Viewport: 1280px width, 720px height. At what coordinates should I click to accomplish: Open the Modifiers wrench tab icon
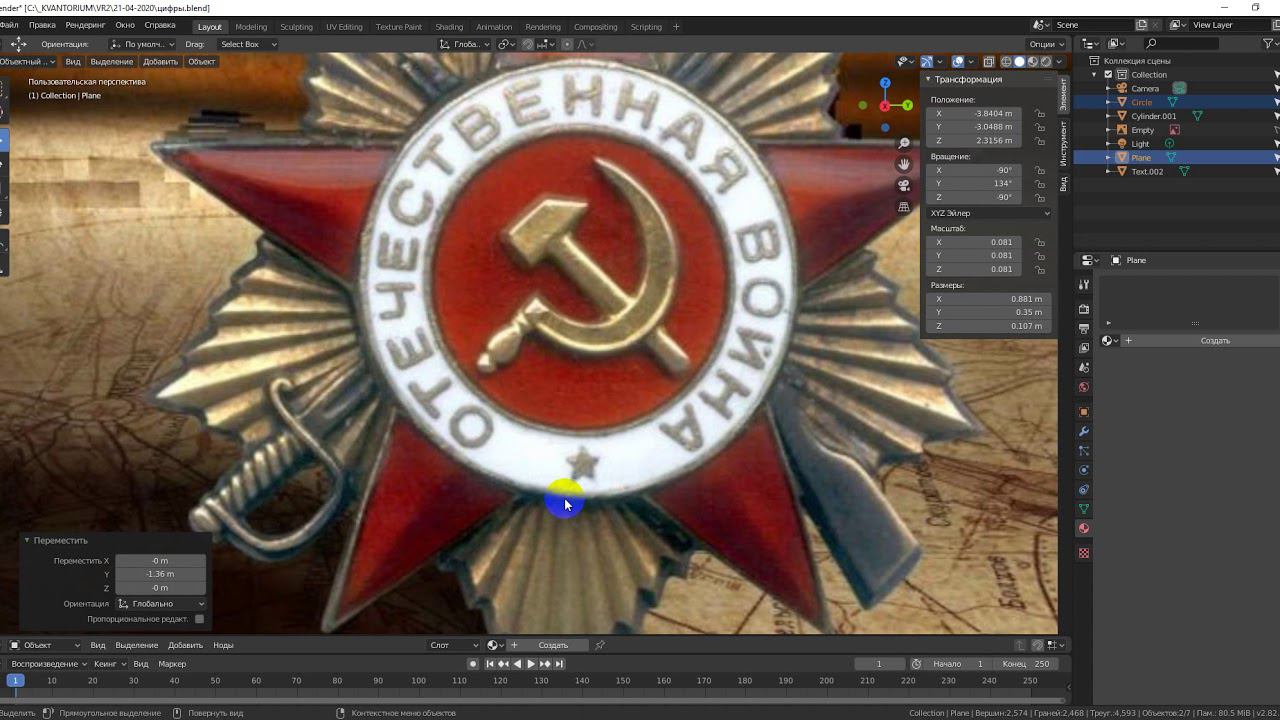(1084, 431)
